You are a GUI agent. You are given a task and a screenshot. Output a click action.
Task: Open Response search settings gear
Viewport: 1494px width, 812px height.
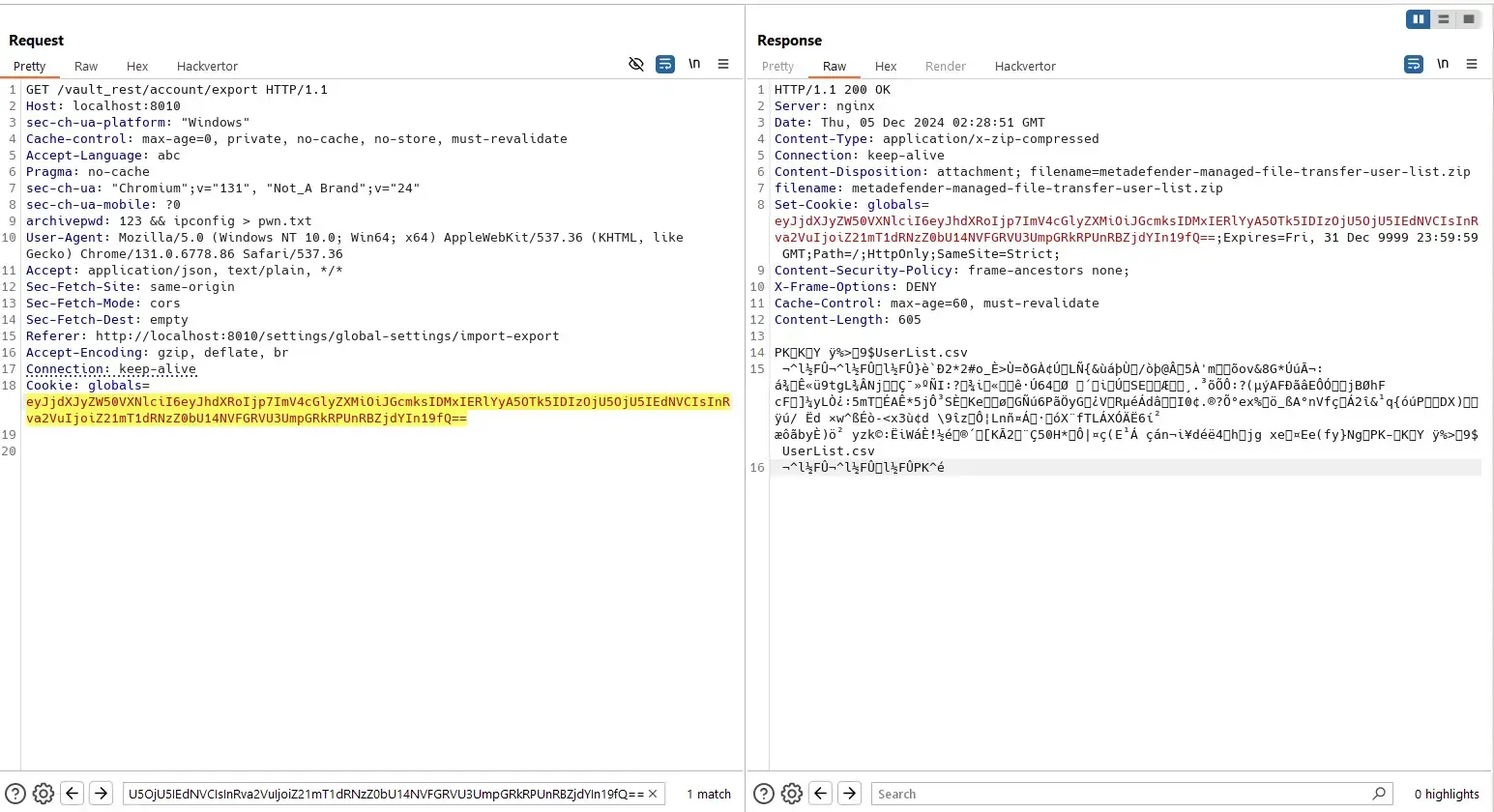(792, 794)
